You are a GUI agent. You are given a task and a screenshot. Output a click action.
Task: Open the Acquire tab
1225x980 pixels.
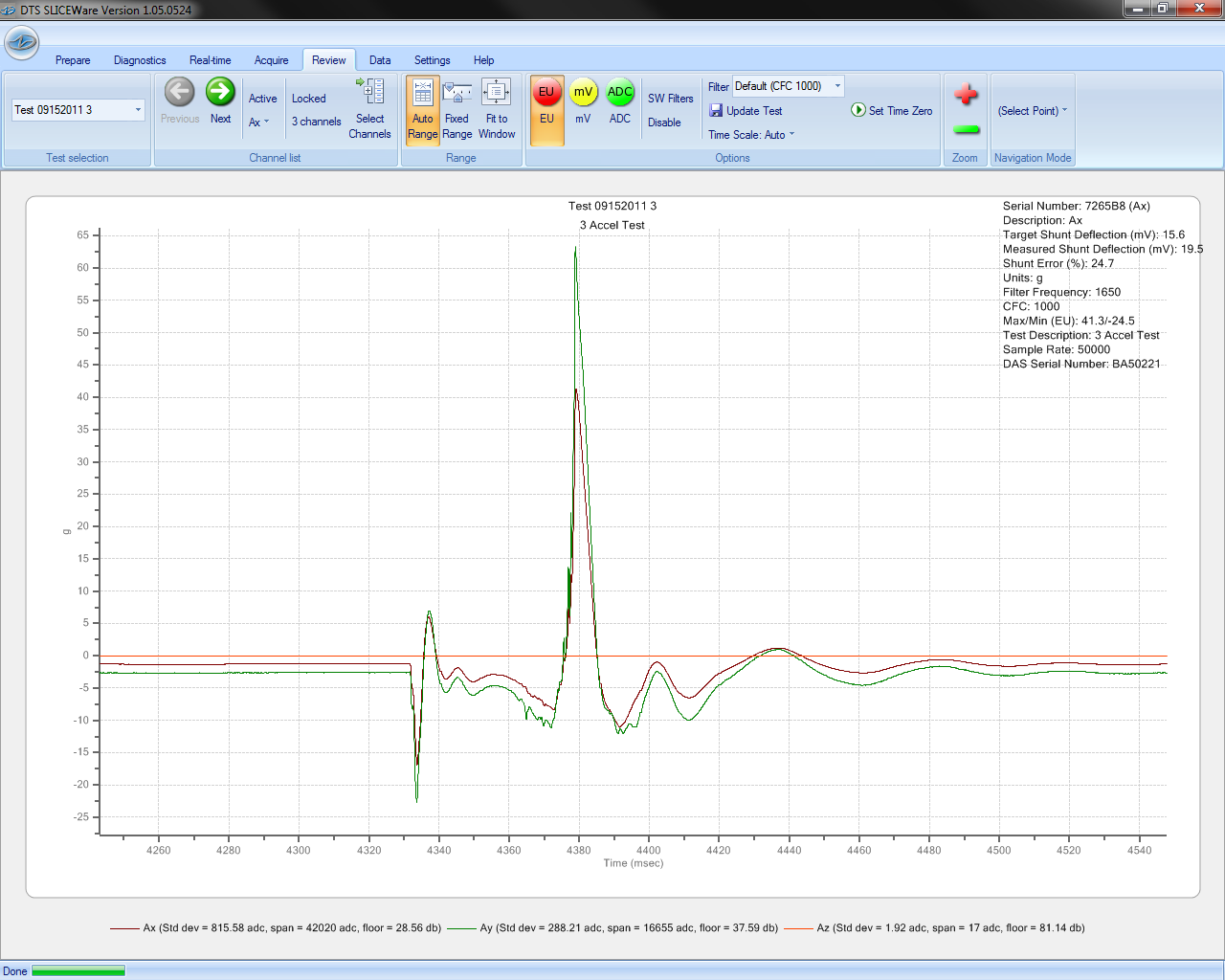(271, 60)
